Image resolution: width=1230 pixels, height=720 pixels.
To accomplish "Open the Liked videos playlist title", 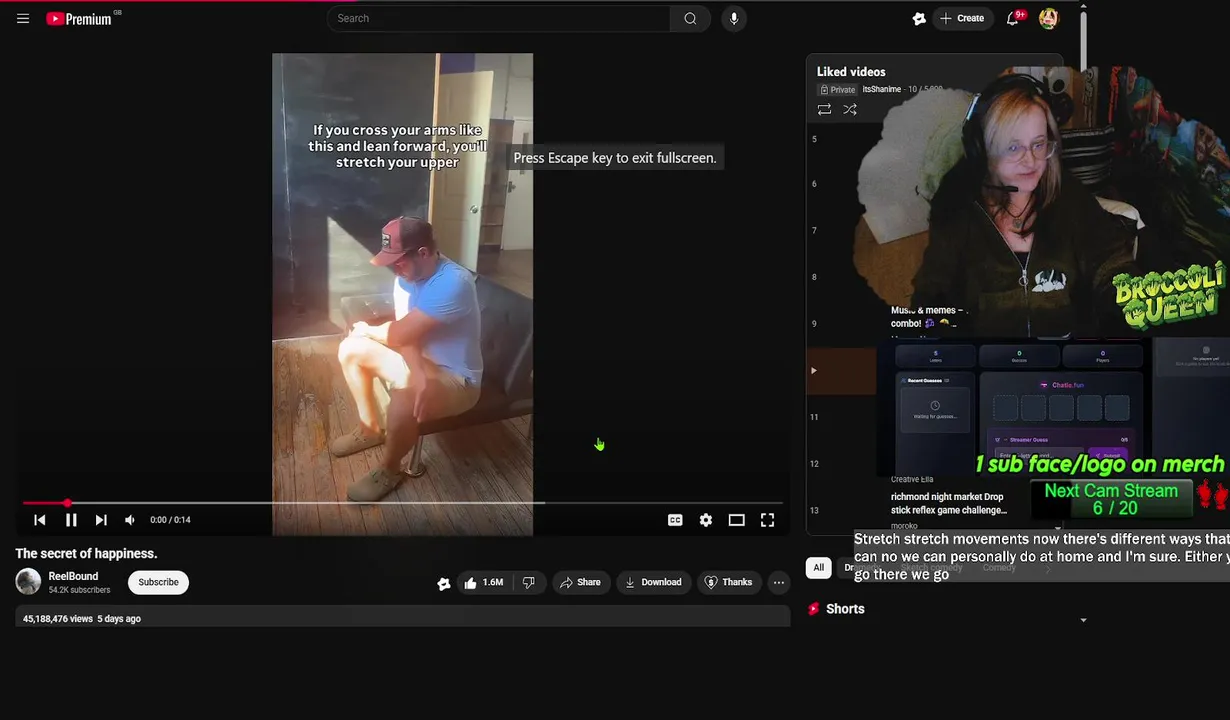I will pyautogui.click(x=851, y=72).
